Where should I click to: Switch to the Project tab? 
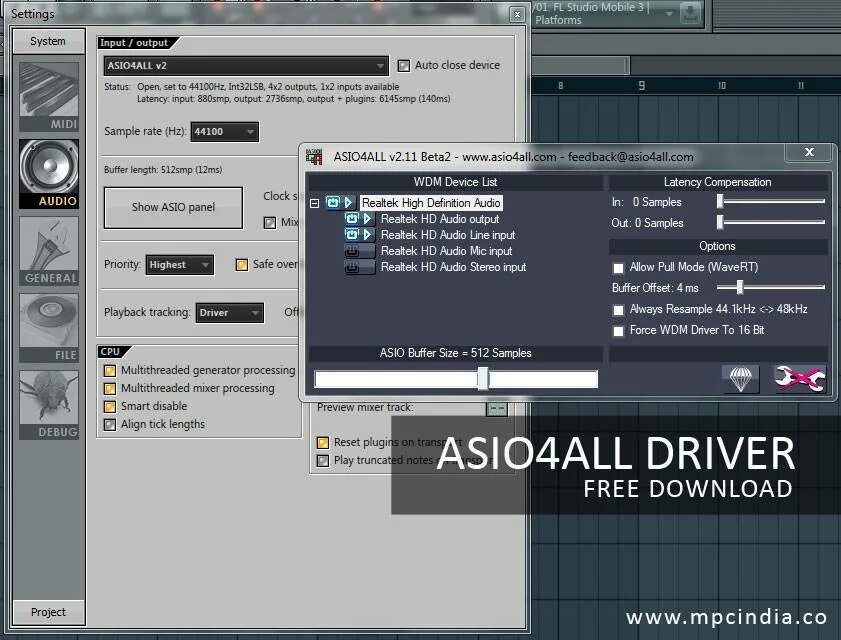48,612
